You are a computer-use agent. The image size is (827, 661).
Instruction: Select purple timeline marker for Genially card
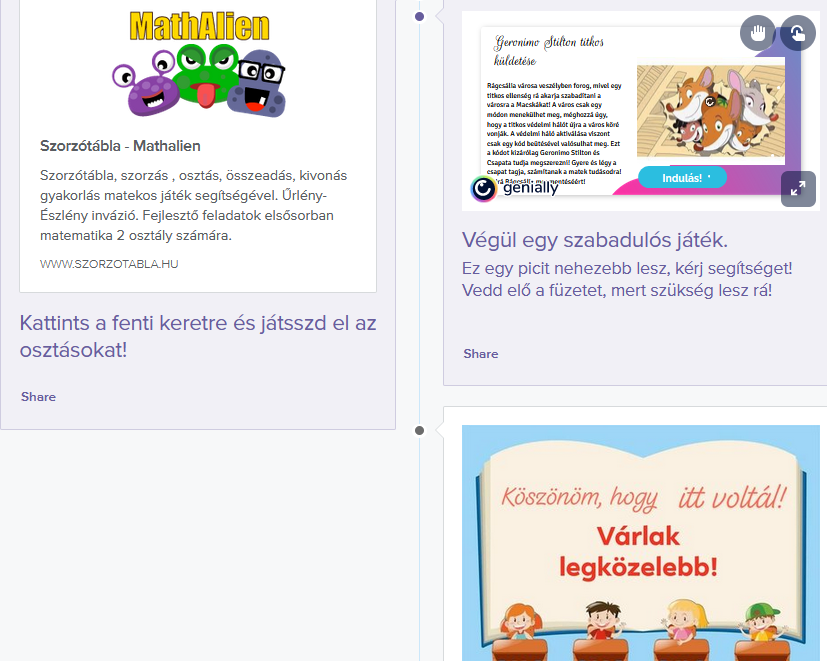419,17
